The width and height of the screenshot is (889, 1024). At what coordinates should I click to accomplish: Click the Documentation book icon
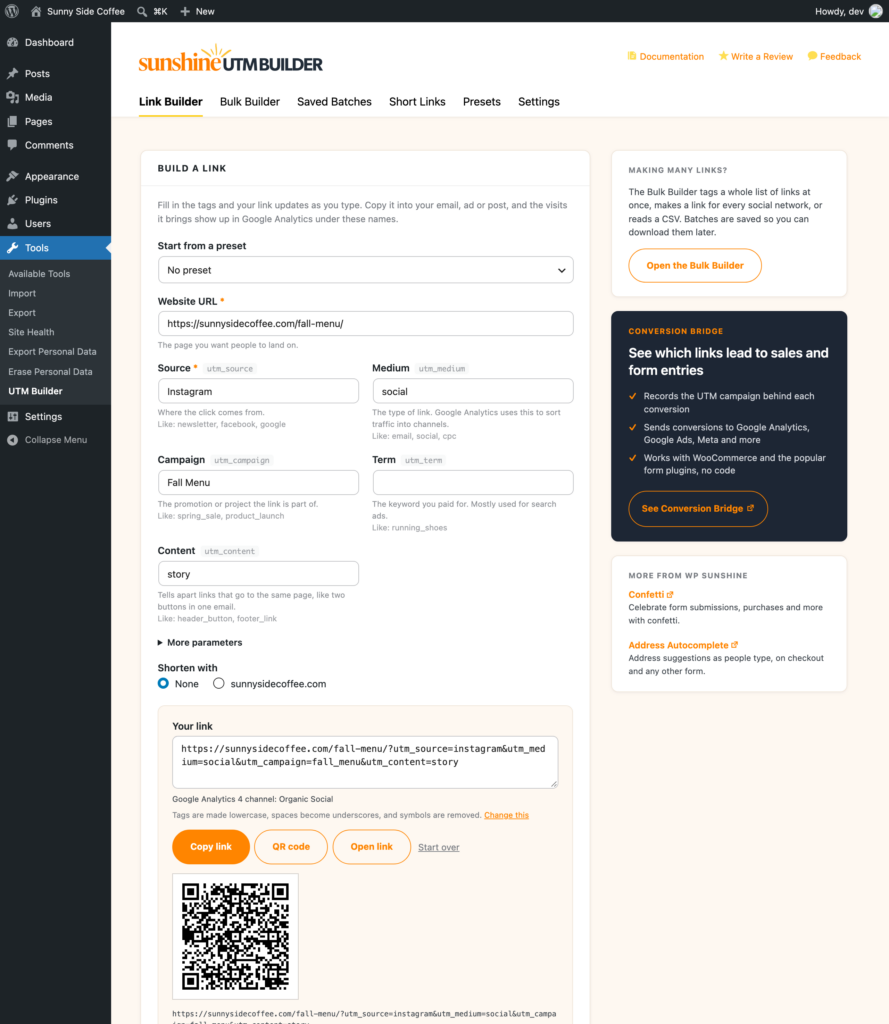(632, 56)
